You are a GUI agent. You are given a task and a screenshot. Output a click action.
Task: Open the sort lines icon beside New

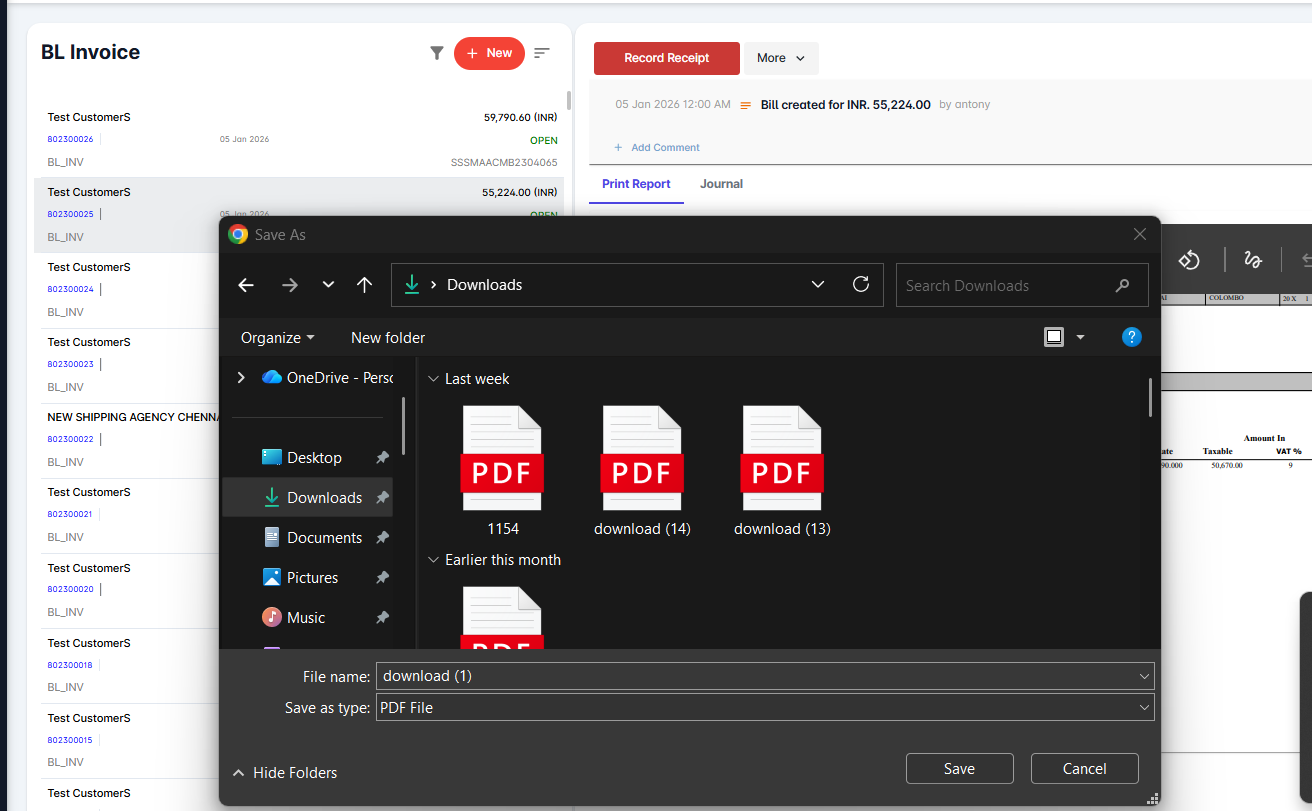click(x=542, y=53)
